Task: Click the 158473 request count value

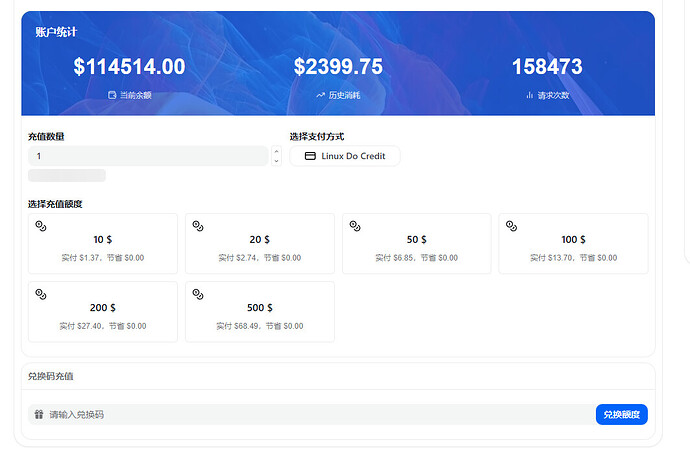Action: point(547,66)
